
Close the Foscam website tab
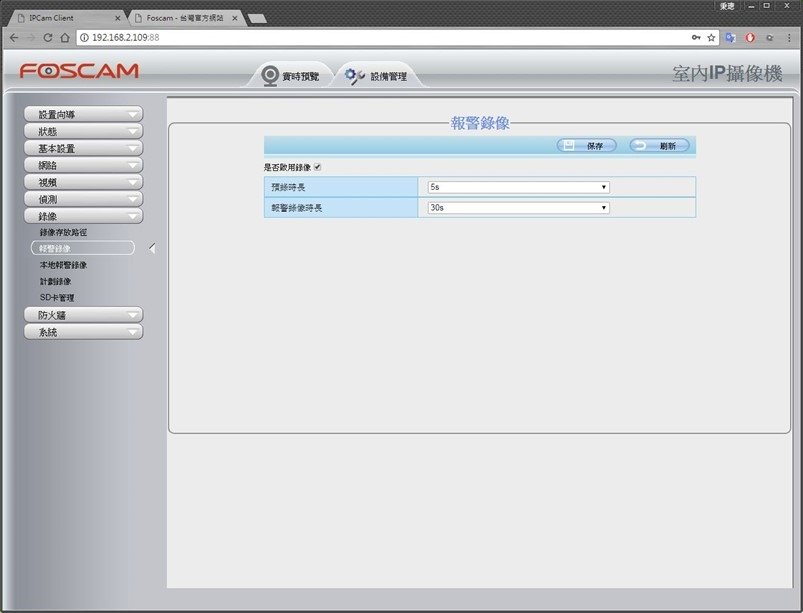tap(235, 18)
